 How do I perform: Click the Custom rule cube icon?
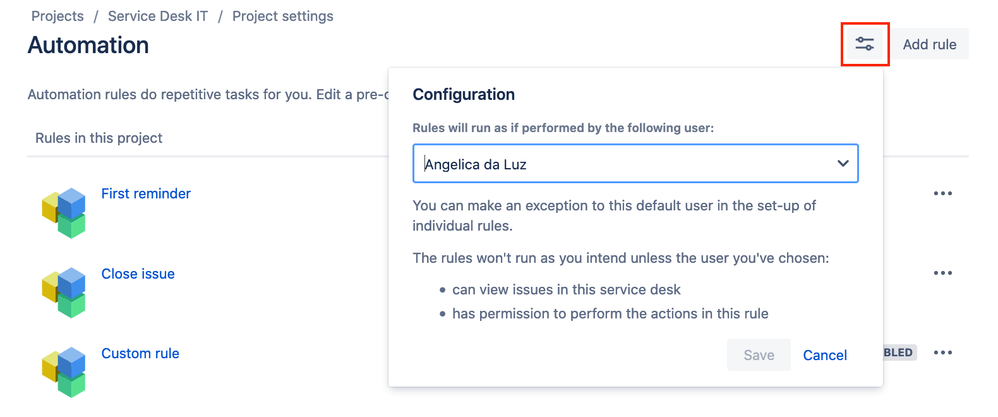(64, 370)
